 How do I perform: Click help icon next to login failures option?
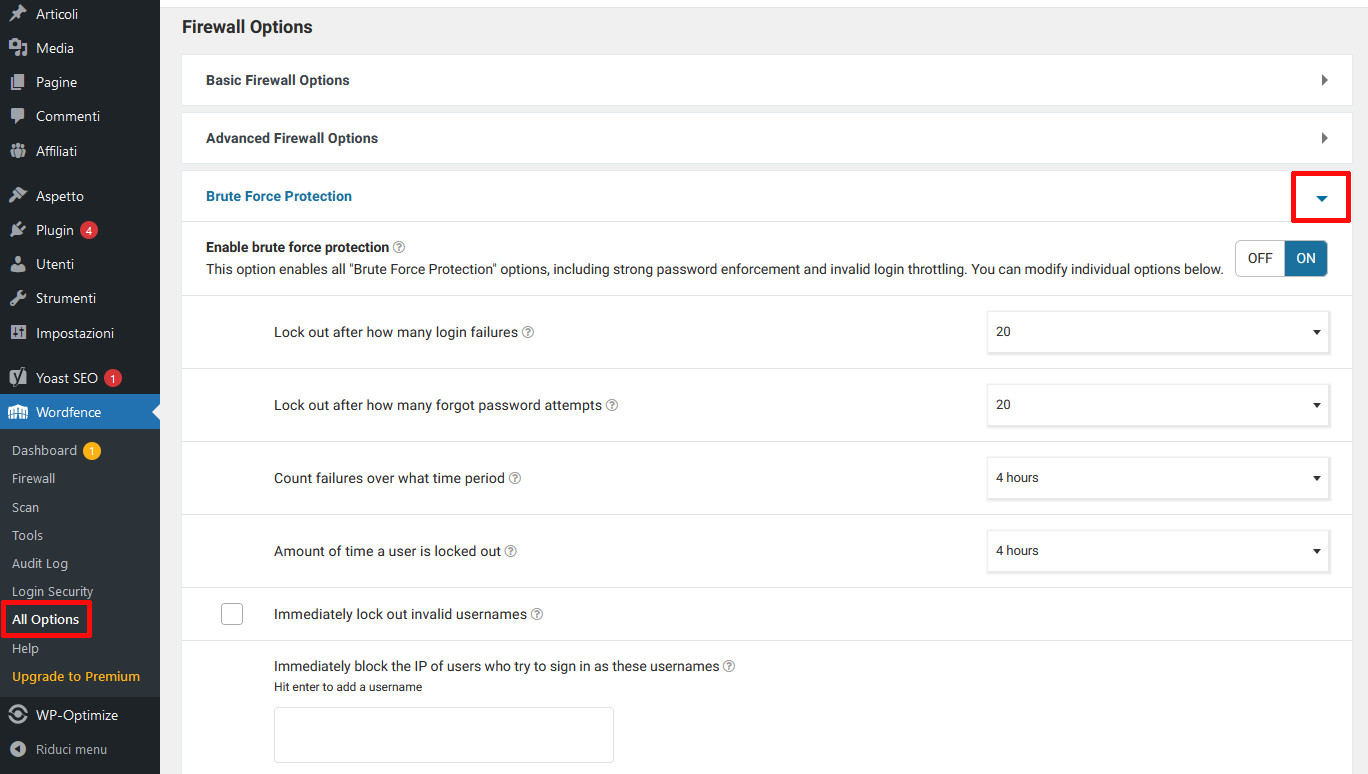(x=528, y=332)
